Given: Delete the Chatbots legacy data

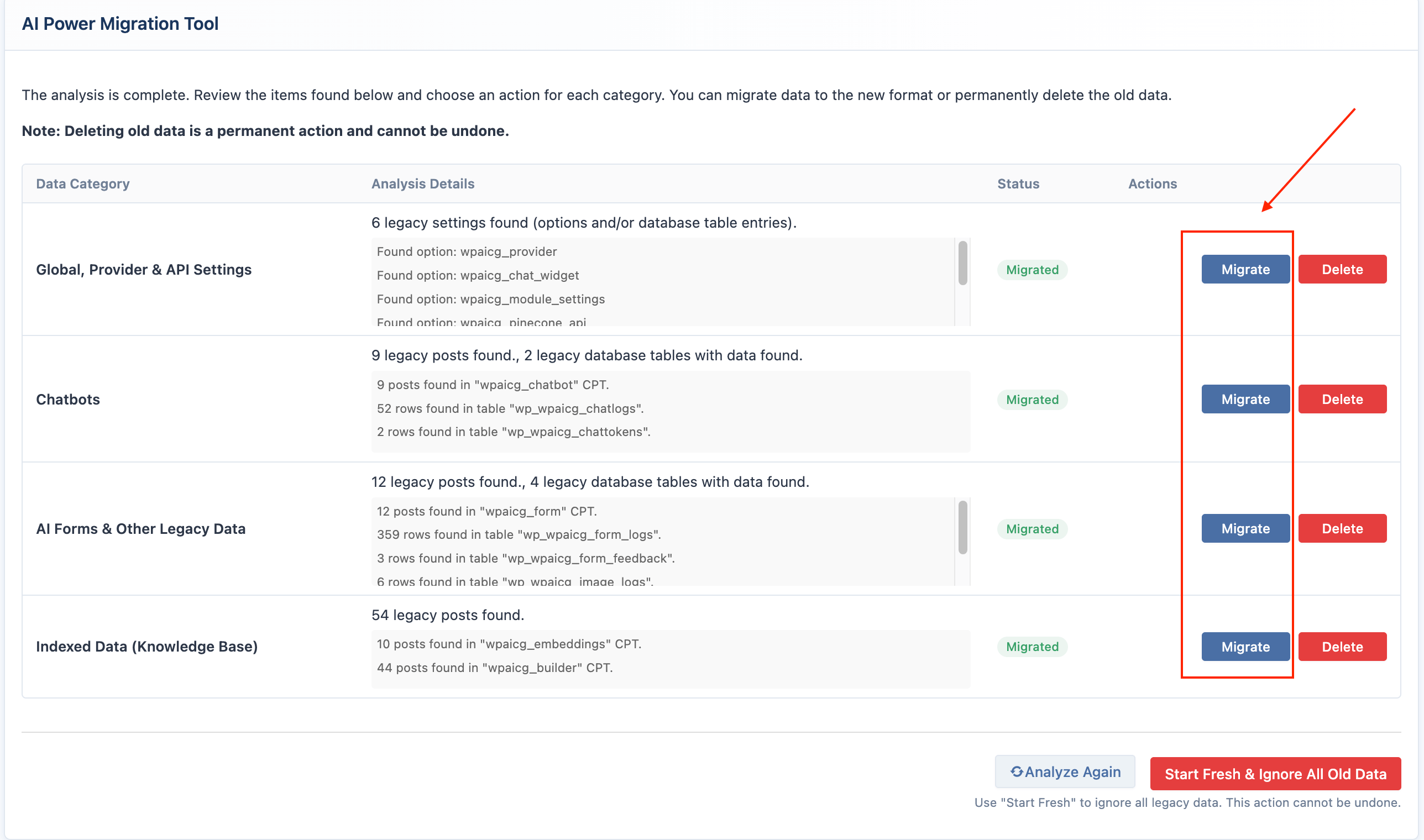Looking at the screenshot, I should coord(1343,399).
